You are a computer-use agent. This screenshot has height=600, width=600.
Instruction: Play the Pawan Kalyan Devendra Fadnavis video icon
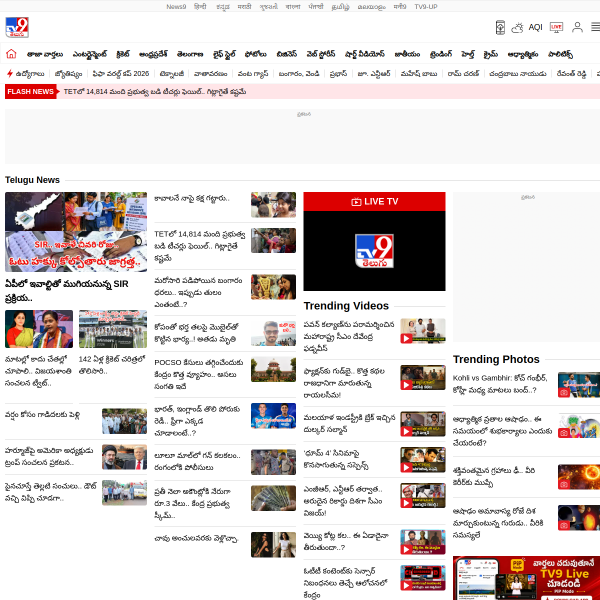click(x=406, y=339)
